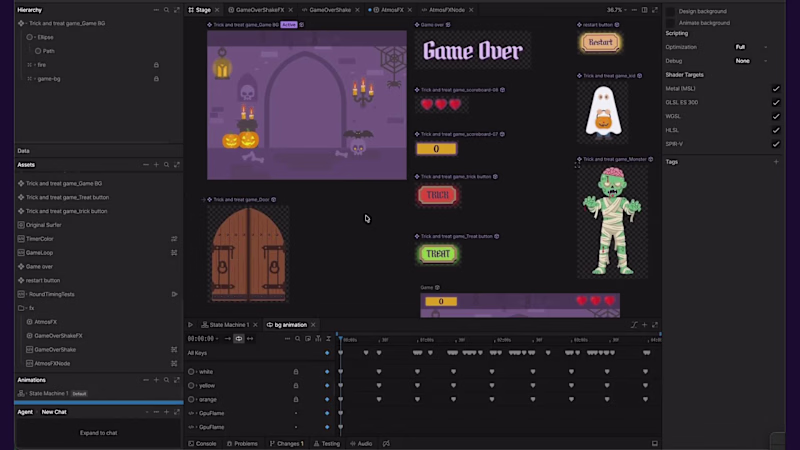Add new agent chat with plus icon
The width and height of the screenshot is (800, 450).
(x=166, y=412)
